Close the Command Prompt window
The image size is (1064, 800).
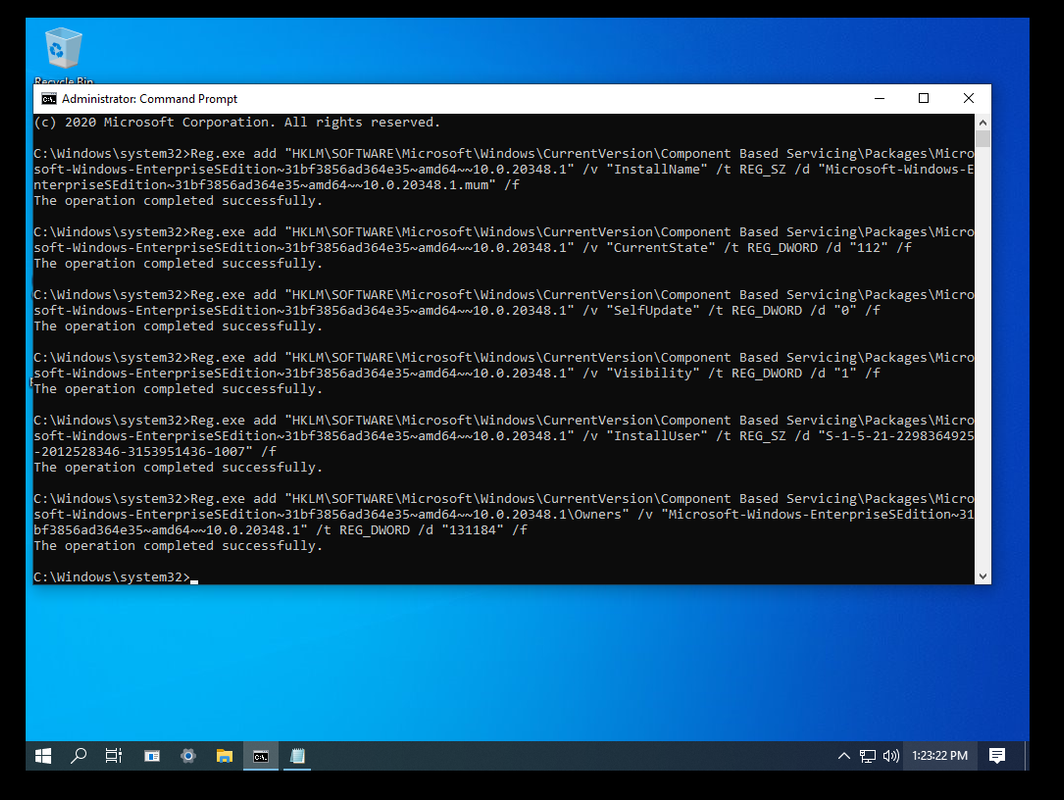[968, 98]
